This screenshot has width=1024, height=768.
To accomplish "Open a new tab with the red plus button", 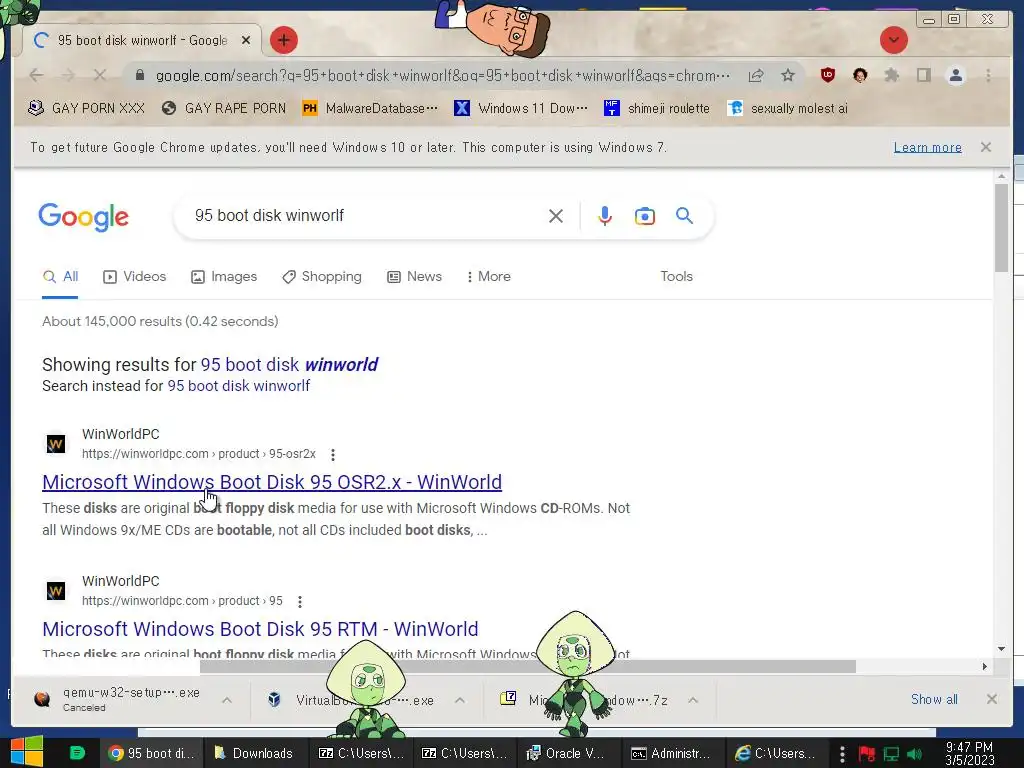I will point(283,40).
